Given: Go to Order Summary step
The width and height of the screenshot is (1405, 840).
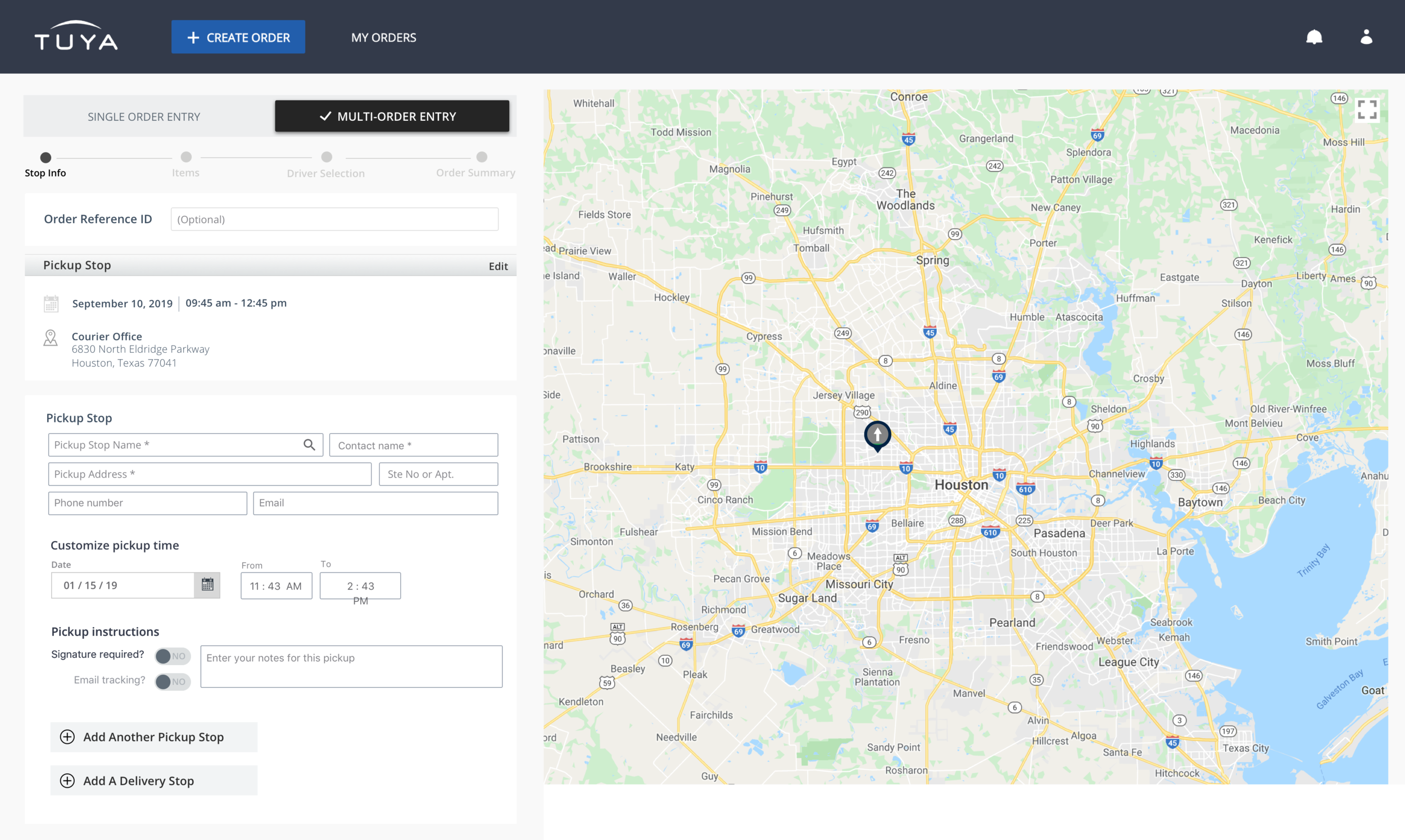Looking at the screenshot, I should click(476, 165).
